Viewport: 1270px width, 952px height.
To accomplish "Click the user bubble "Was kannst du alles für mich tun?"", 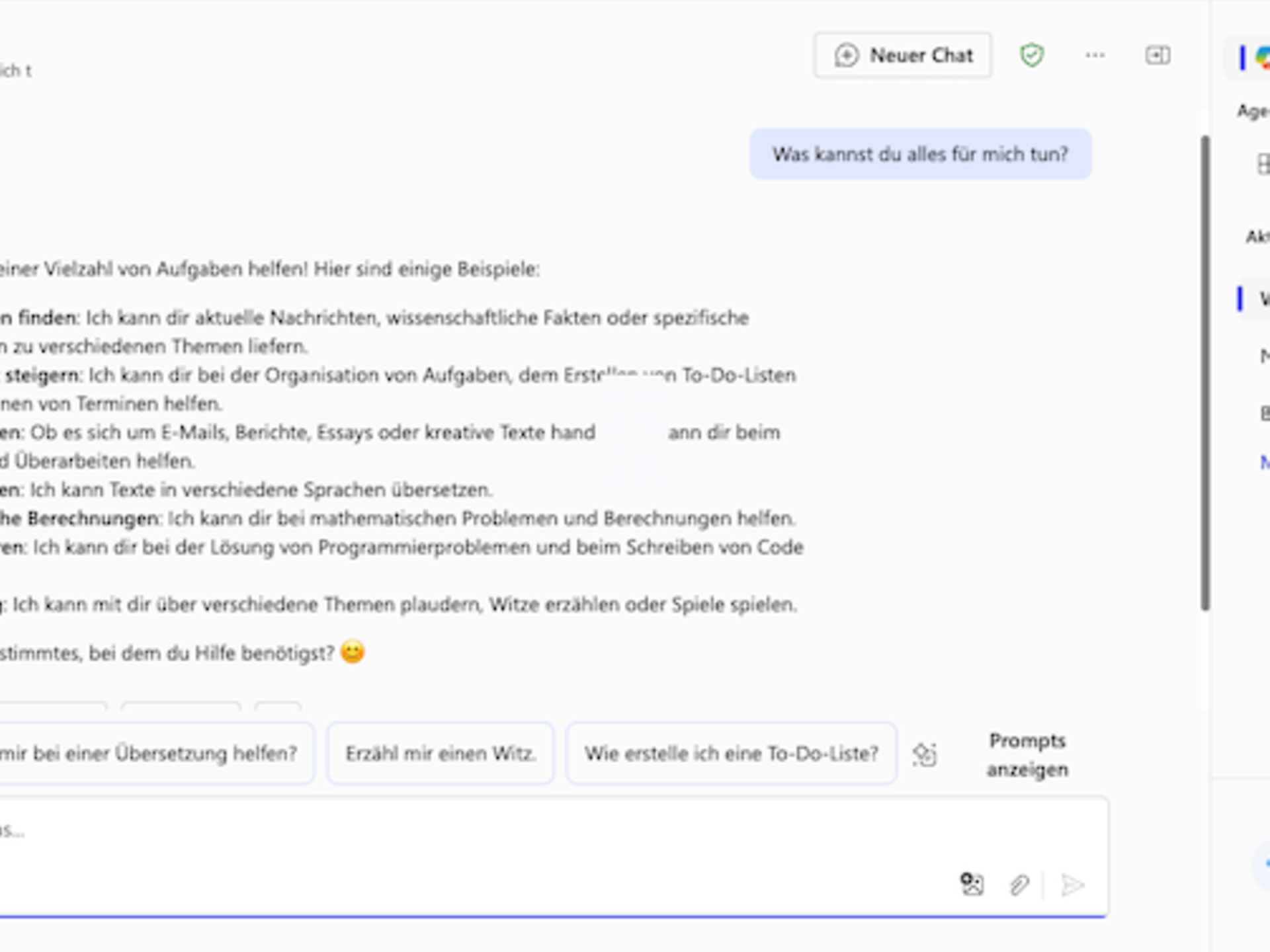I will 921,154.
